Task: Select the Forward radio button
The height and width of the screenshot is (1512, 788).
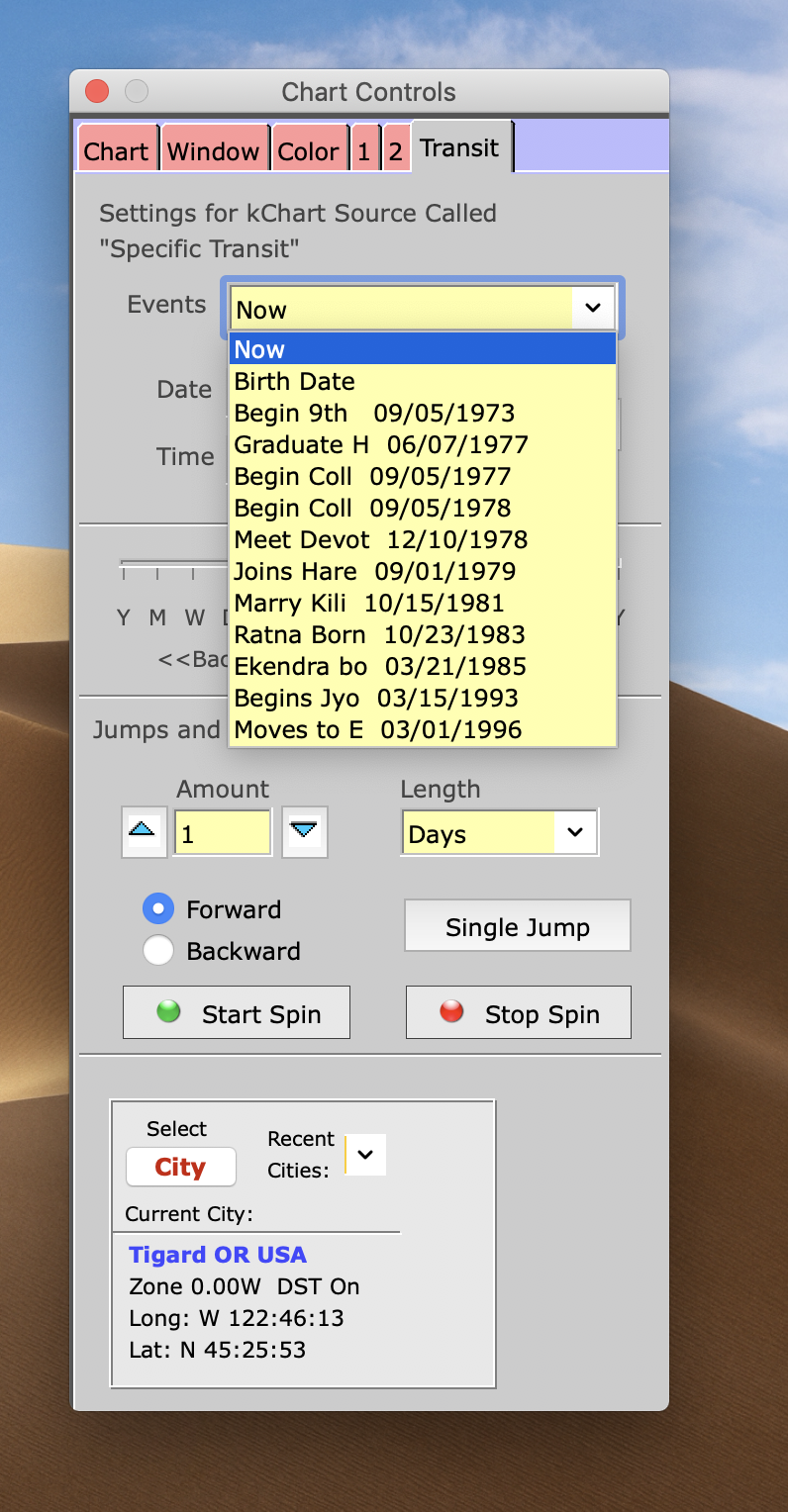Action: [158, 909]
